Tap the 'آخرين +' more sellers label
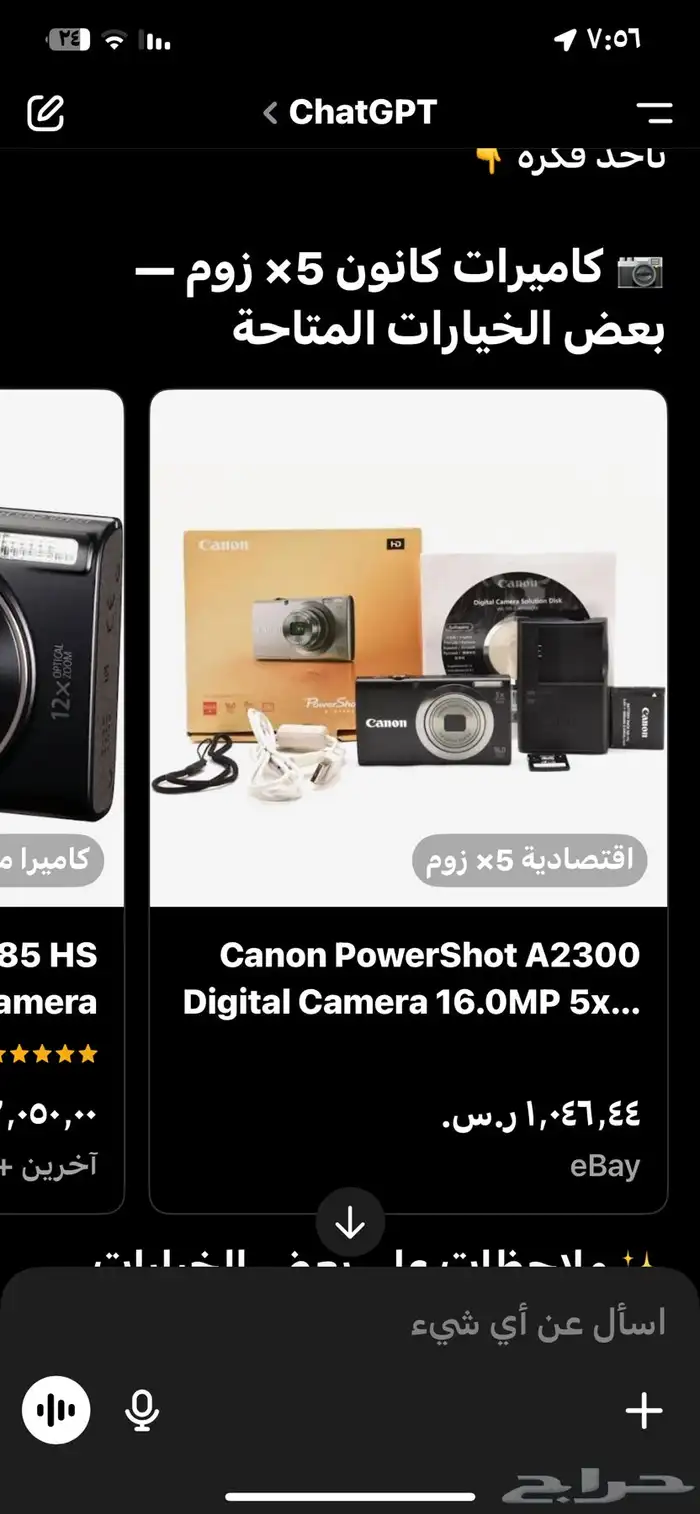 (49, 1166)
